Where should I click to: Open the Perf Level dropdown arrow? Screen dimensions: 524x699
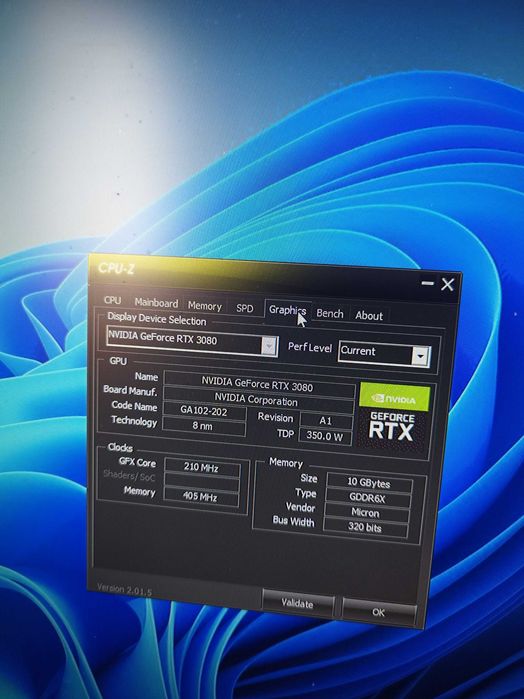[x=421, y=356]
